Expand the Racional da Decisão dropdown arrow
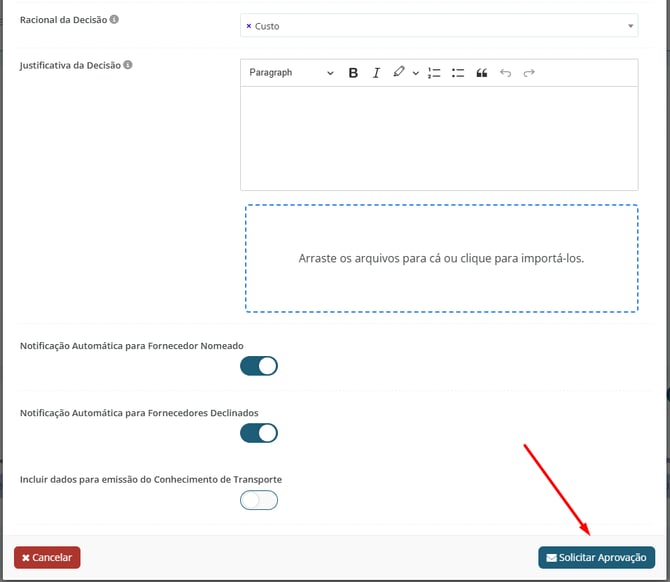 click(630, 26)
